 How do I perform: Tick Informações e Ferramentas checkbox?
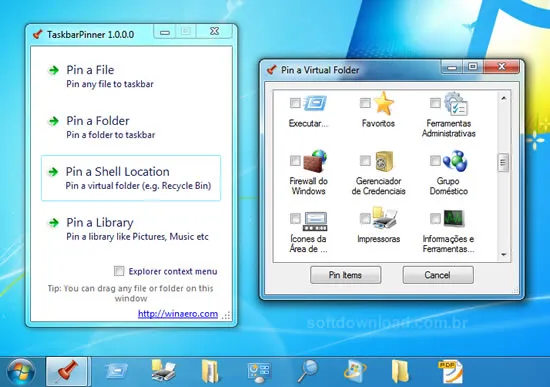tap(435, 218)
